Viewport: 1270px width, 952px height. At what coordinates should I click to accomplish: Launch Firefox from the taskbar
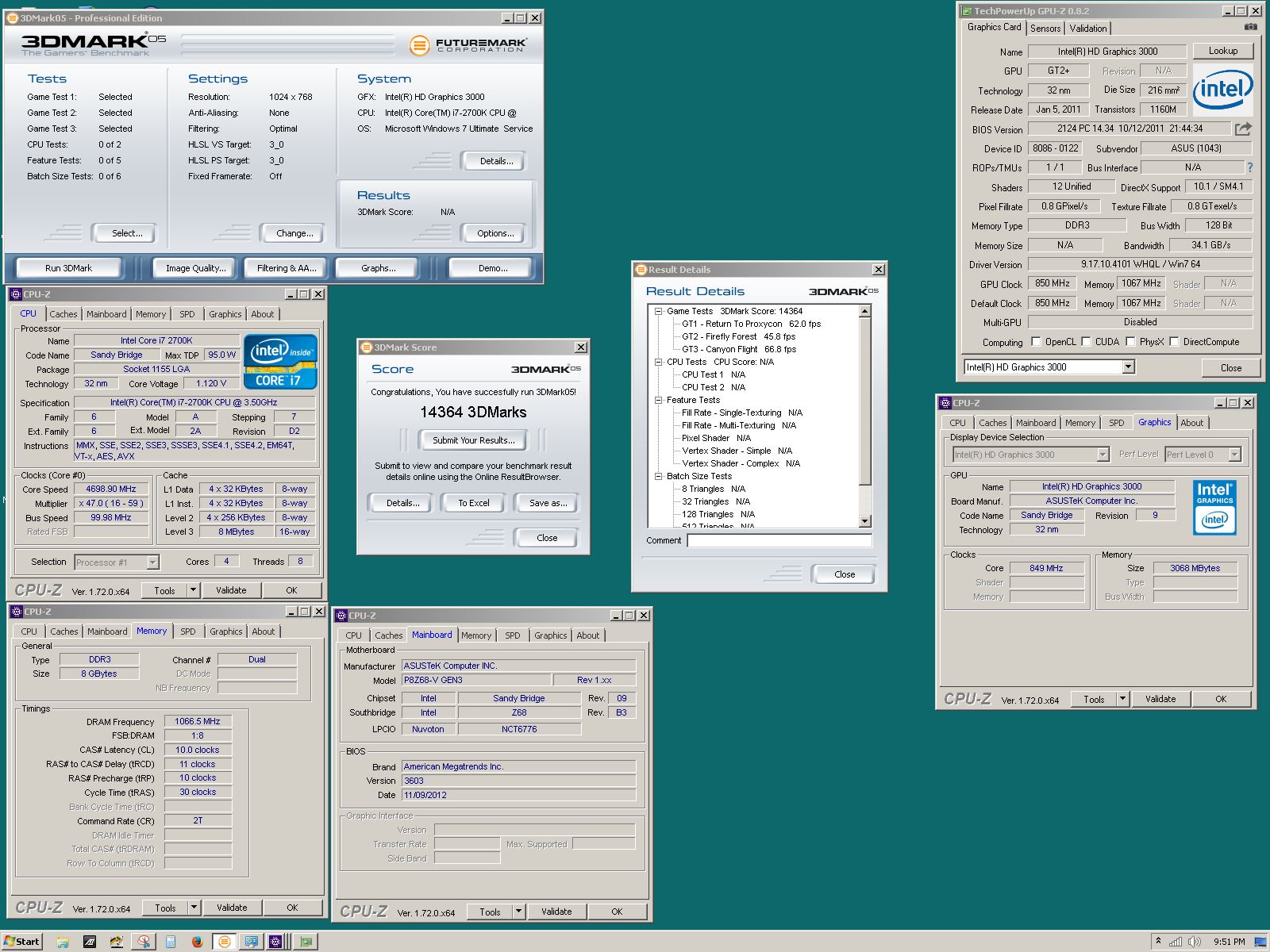197,942
